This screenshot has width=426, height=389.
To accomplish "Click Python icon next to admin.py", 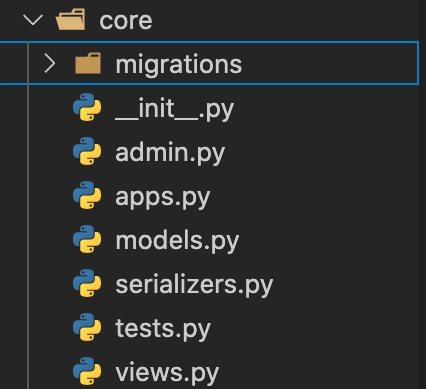I will [x=87, y=151].
